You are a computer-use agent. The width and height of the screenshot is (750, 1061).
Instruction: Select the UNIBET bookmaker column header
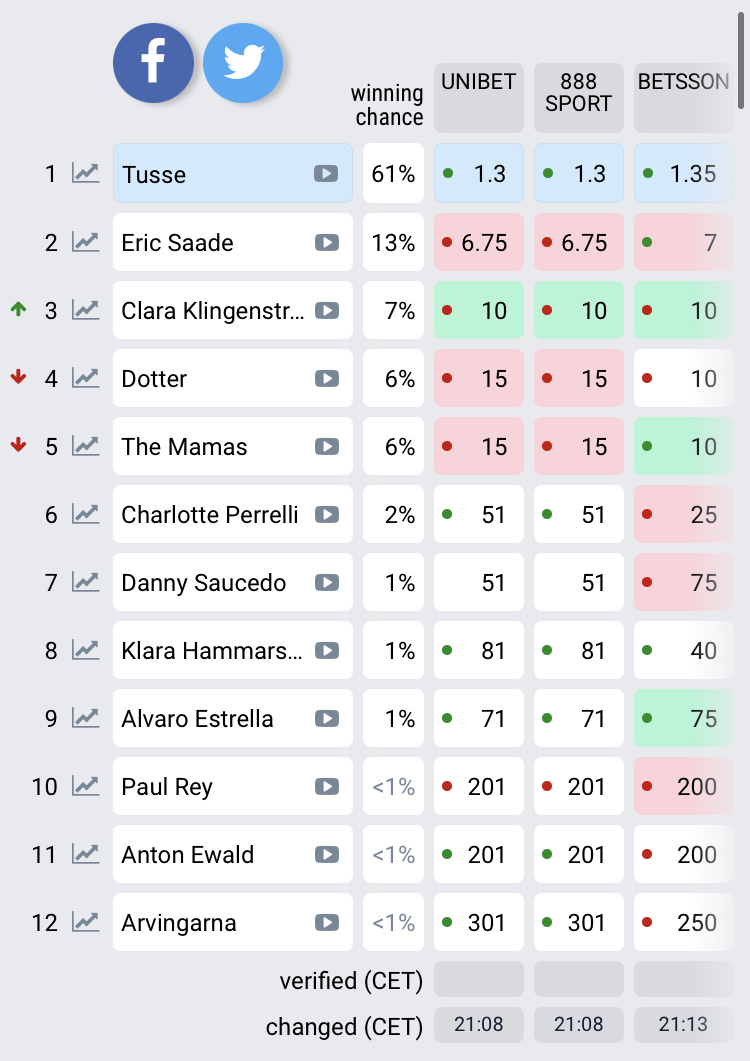(x=478, y=98)
